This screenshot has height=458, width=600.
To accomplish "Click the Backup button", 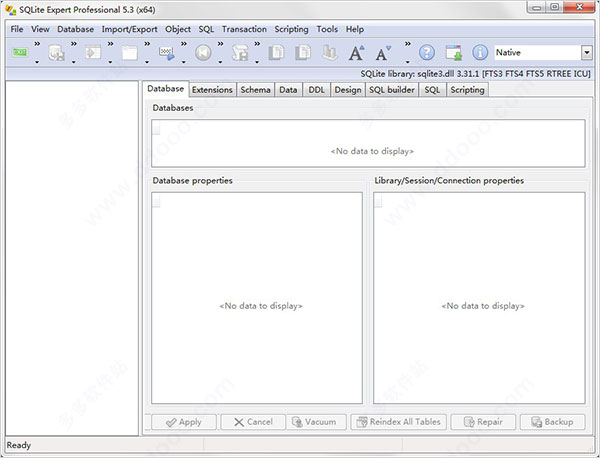I will pos(553,422).
